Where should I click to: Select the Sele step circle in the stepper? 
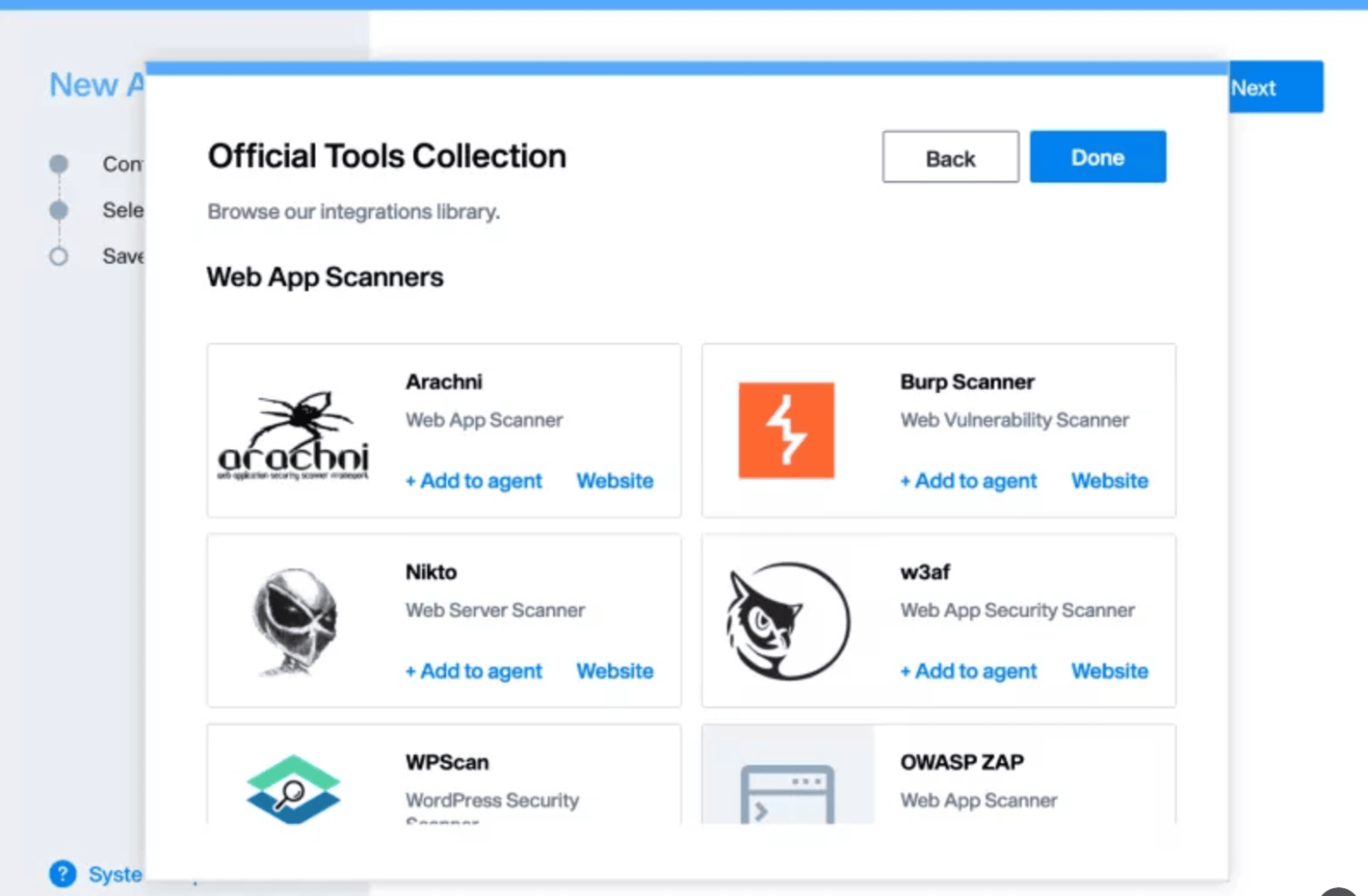tap(58, 210)
